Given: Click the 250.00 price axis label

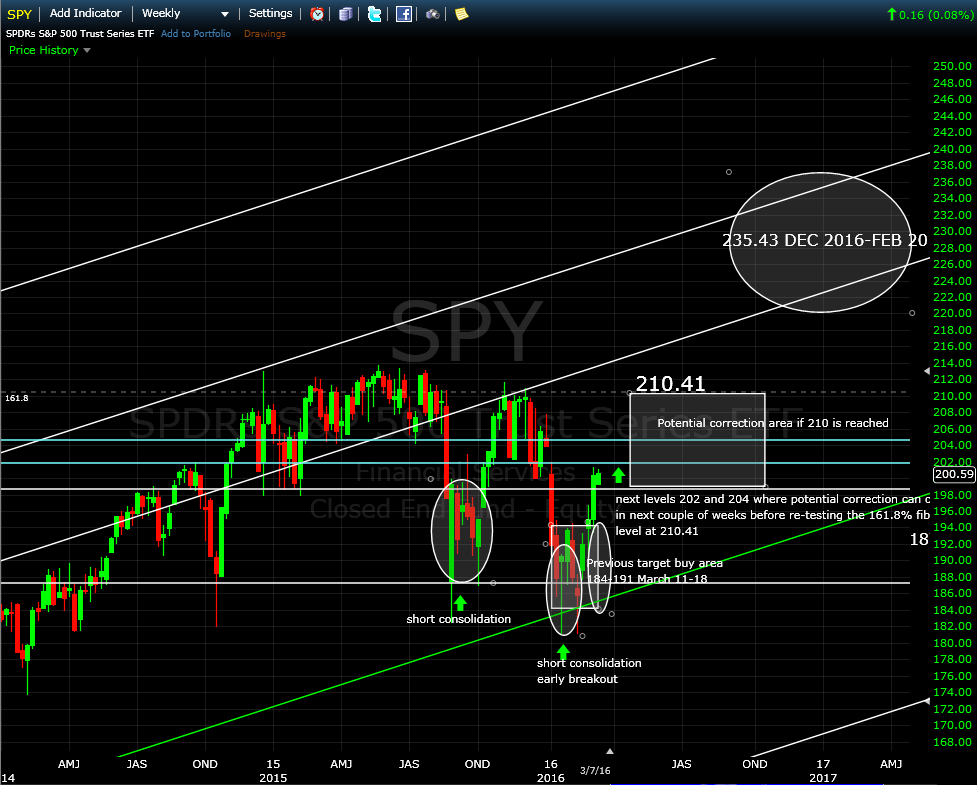Looking at the screenshot, I should tap(952, 66).
